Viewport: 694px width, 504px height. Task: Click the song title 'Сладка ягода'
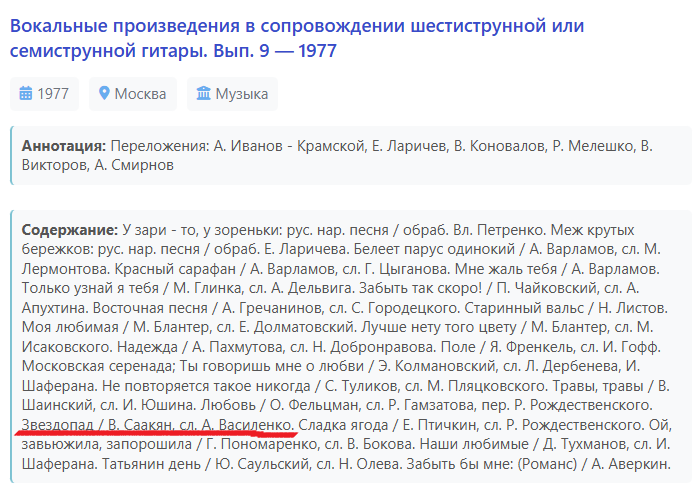[343, 425]
